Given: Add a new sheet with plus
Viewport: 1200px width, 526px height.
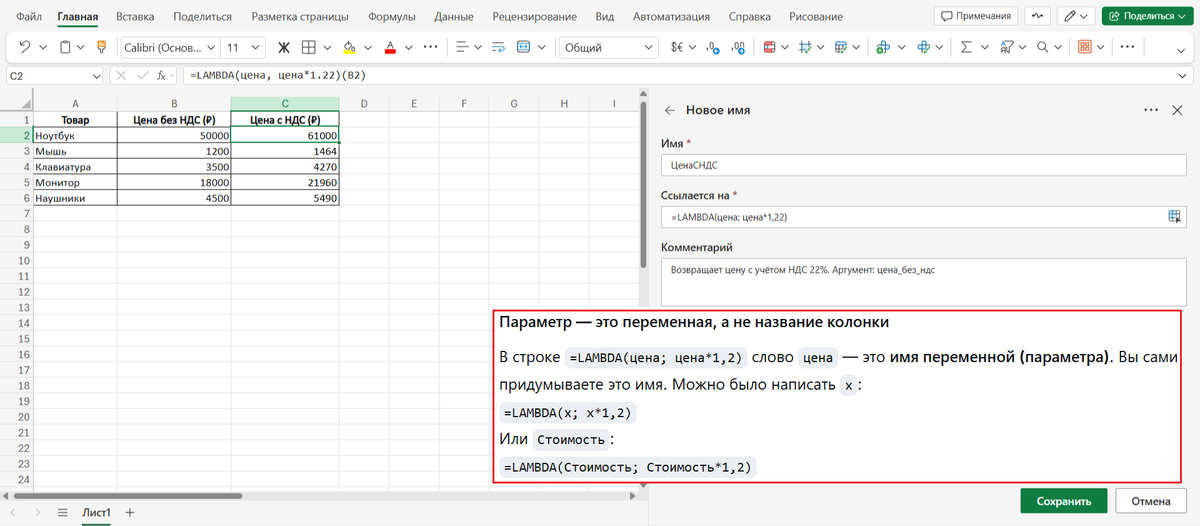Looking at the screenshot, I should (x=129, y=511).
